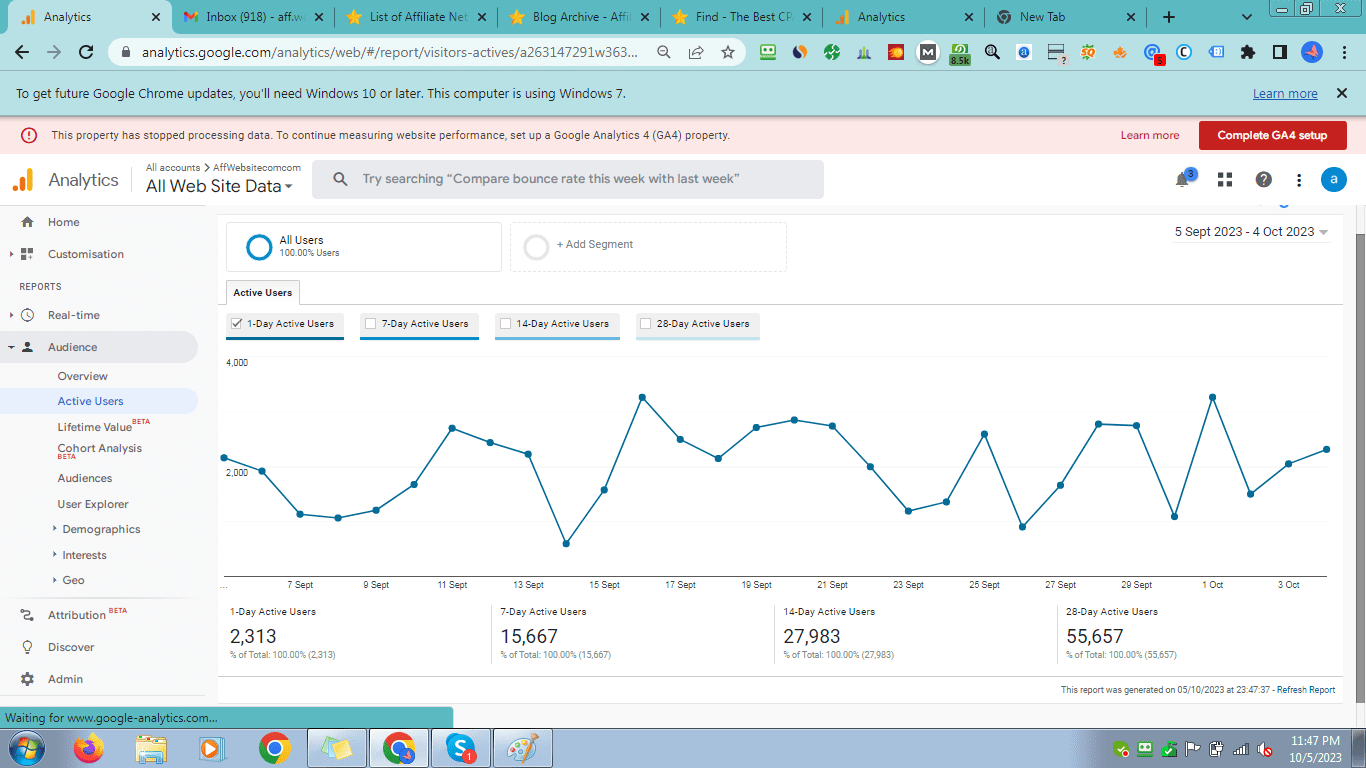
Task: Open the Help question mark icon
Action: [1264, 180]
